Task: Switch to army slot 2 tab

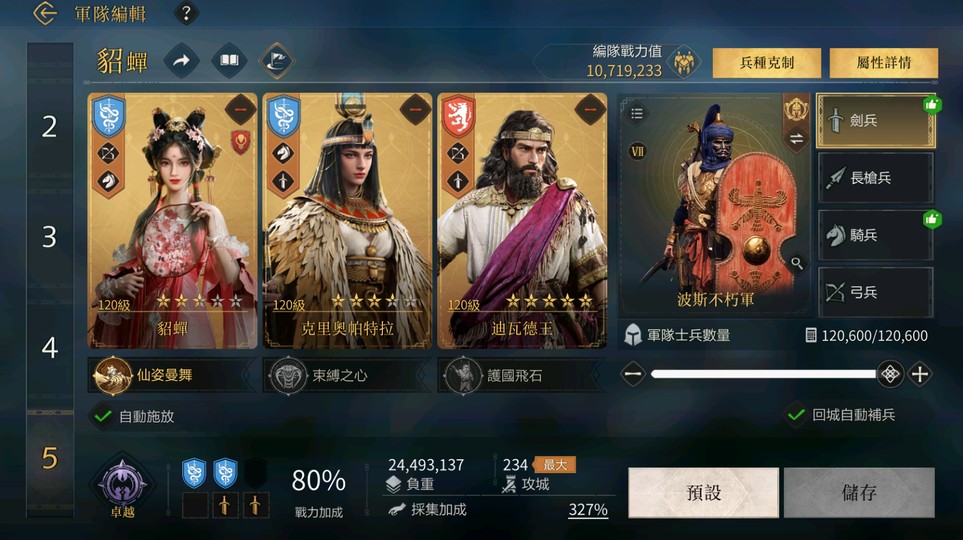Action: [50, 127]
